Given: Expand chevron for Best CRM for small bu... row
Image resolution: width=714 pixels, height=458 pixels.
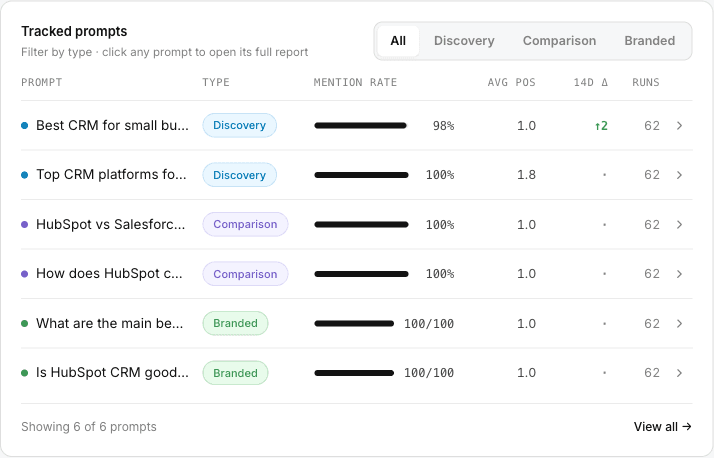Looking at the screenshot, I should click(679, 126).
